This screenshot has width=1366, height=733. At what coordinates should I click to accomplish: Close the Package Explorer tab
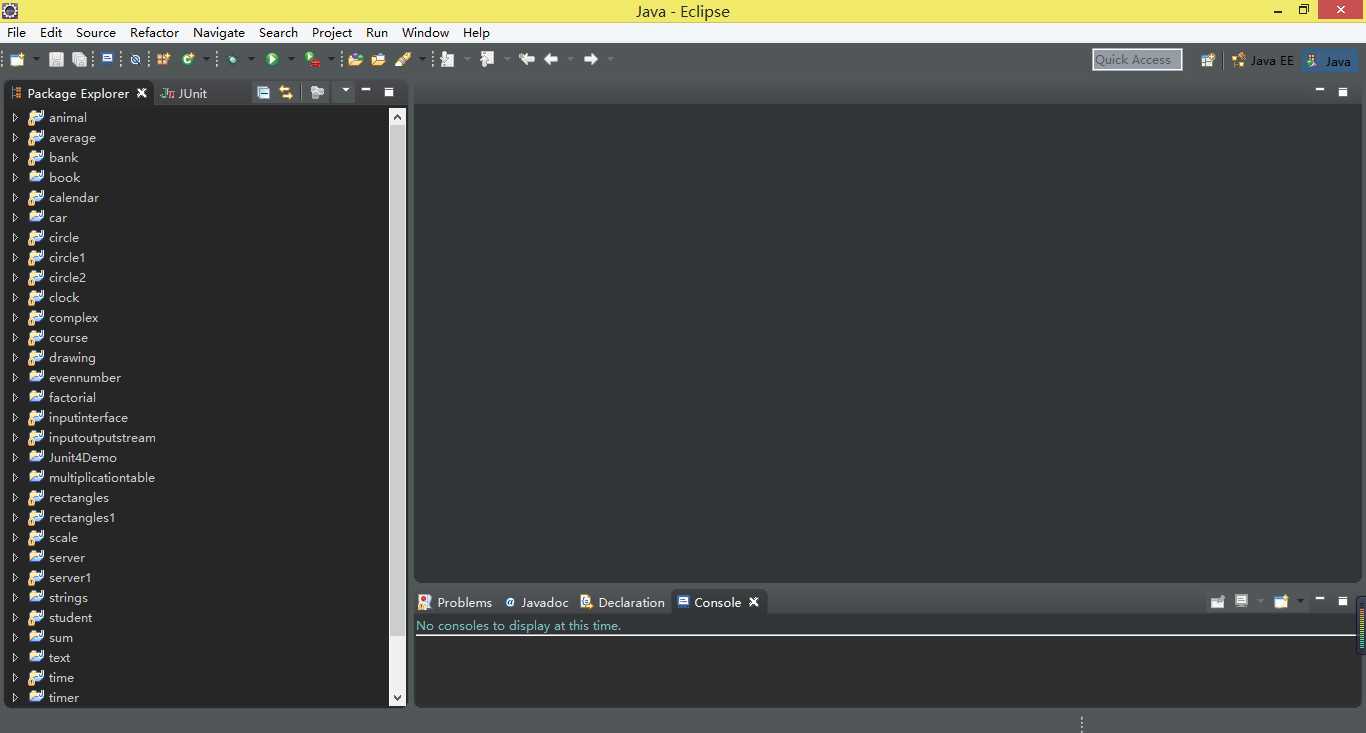(142, 93)
